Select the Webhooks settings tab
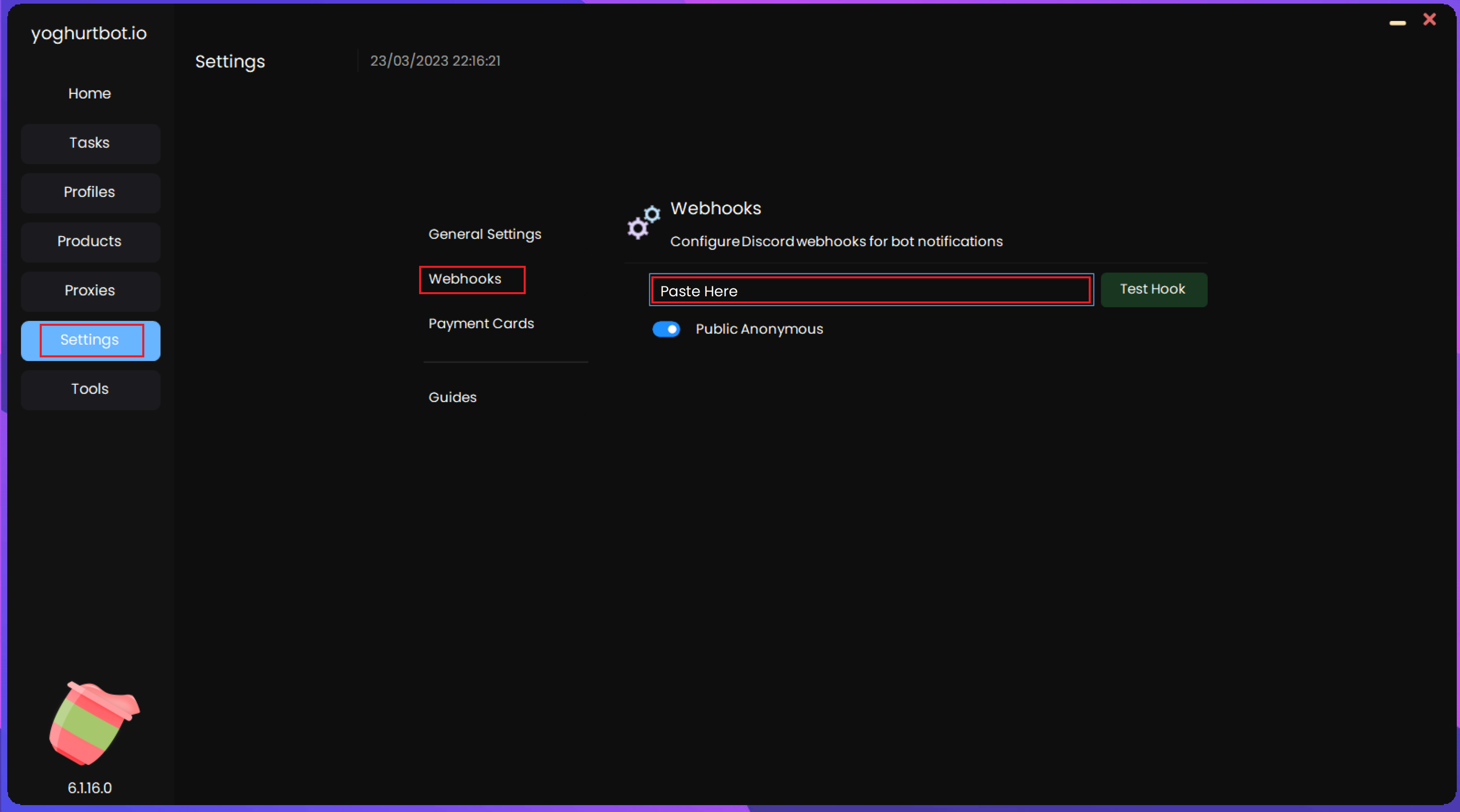The width and height of the screenshot is (1460, 812). 465,279
